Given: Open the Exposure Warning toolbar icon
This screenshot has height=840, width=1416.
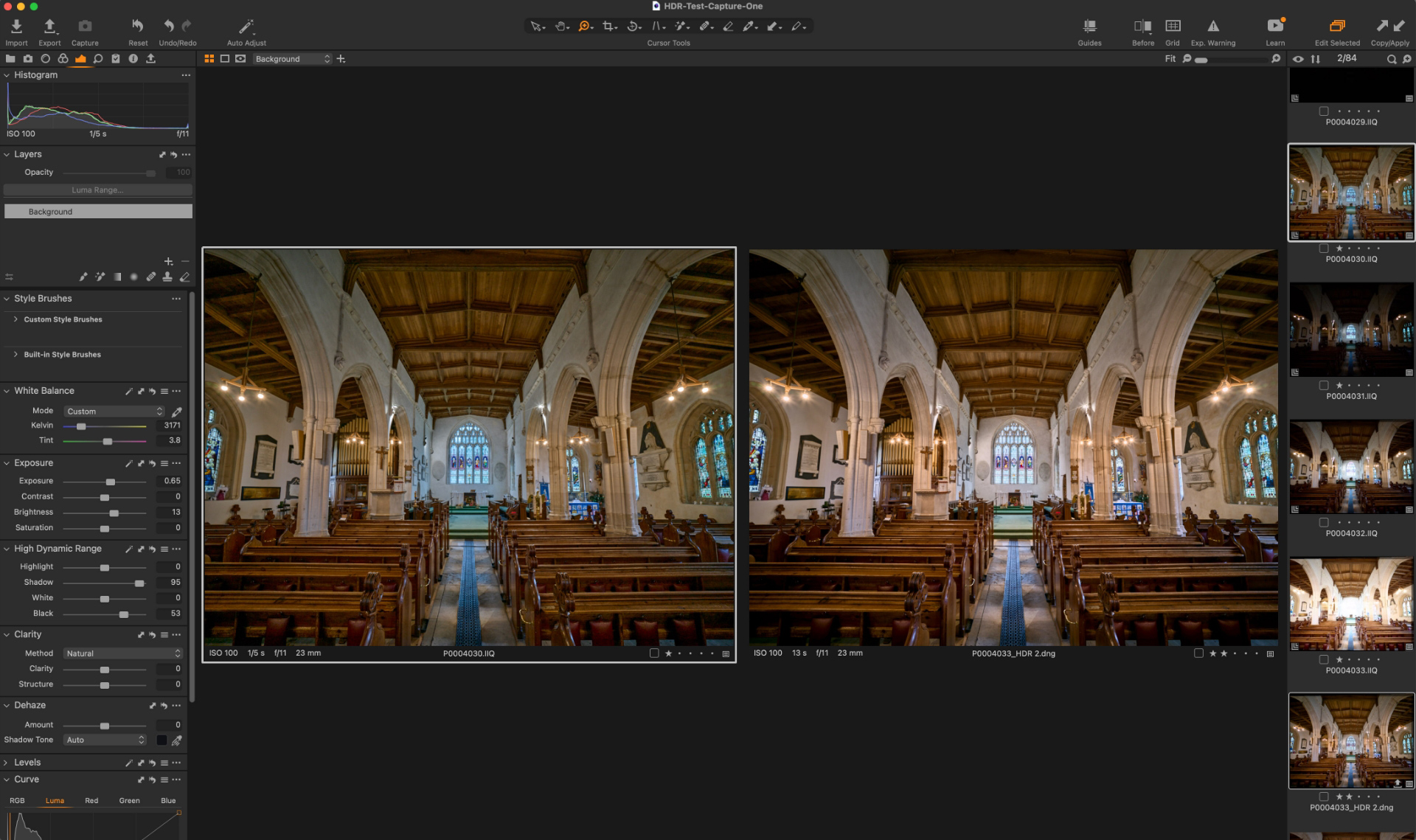Looking at the screenshot, I should [1212, 24].
